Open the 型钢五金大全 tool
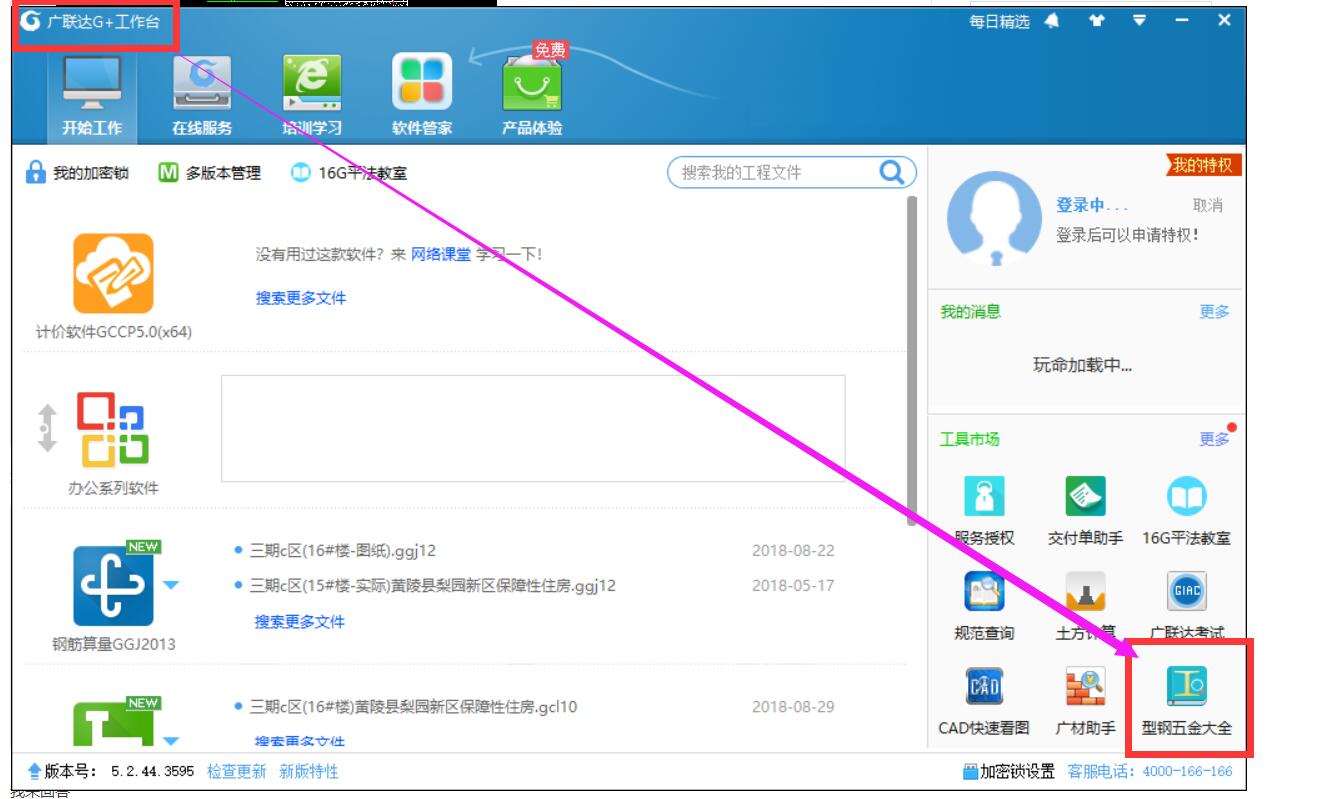Image resolution: width=1330 pixels, height=799 pixels. pyautogui.click(x=1187, y=701)
